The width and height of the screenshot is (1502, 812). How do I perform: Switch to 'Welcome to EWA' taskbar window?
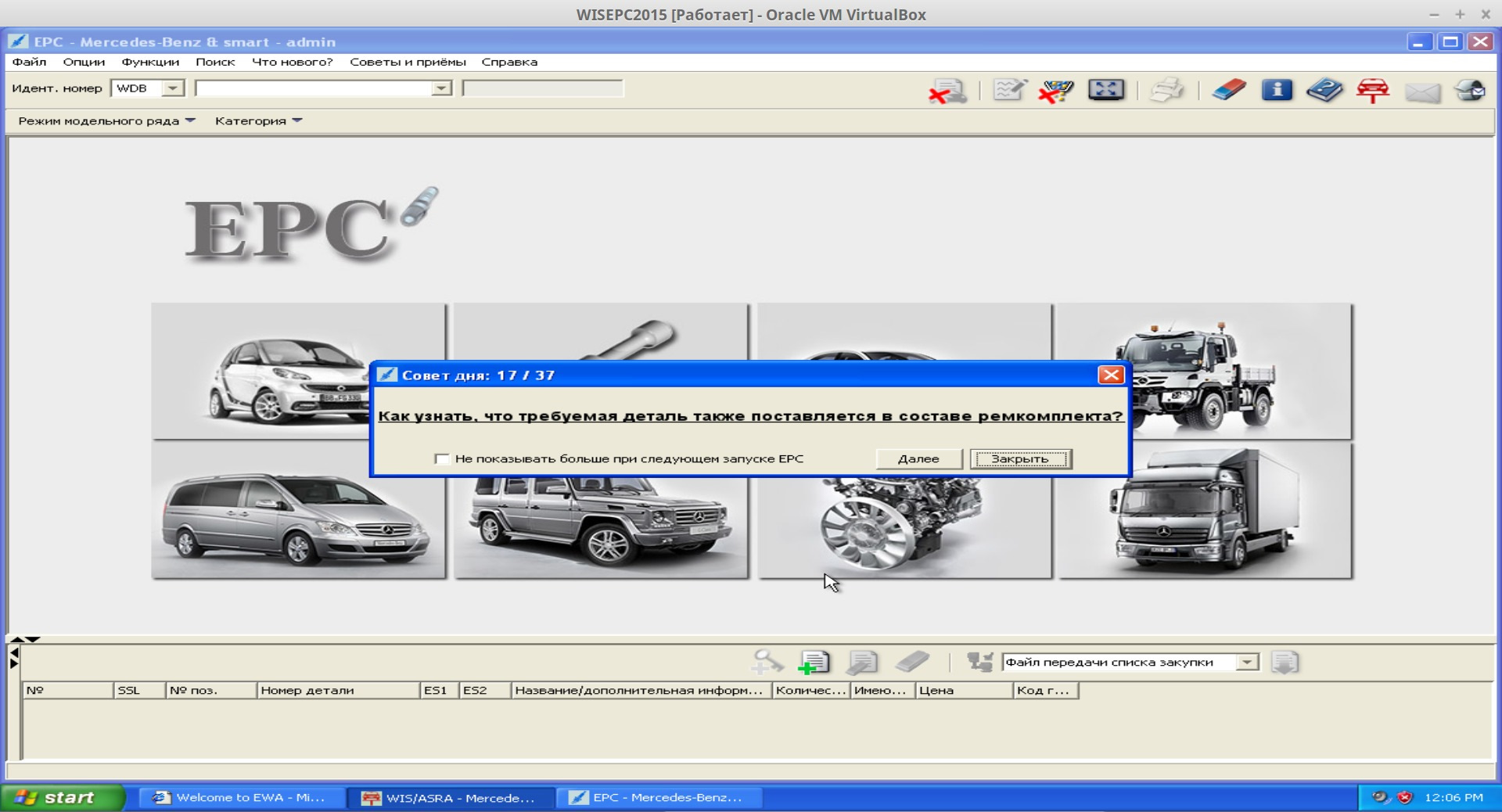coord(243,798)
